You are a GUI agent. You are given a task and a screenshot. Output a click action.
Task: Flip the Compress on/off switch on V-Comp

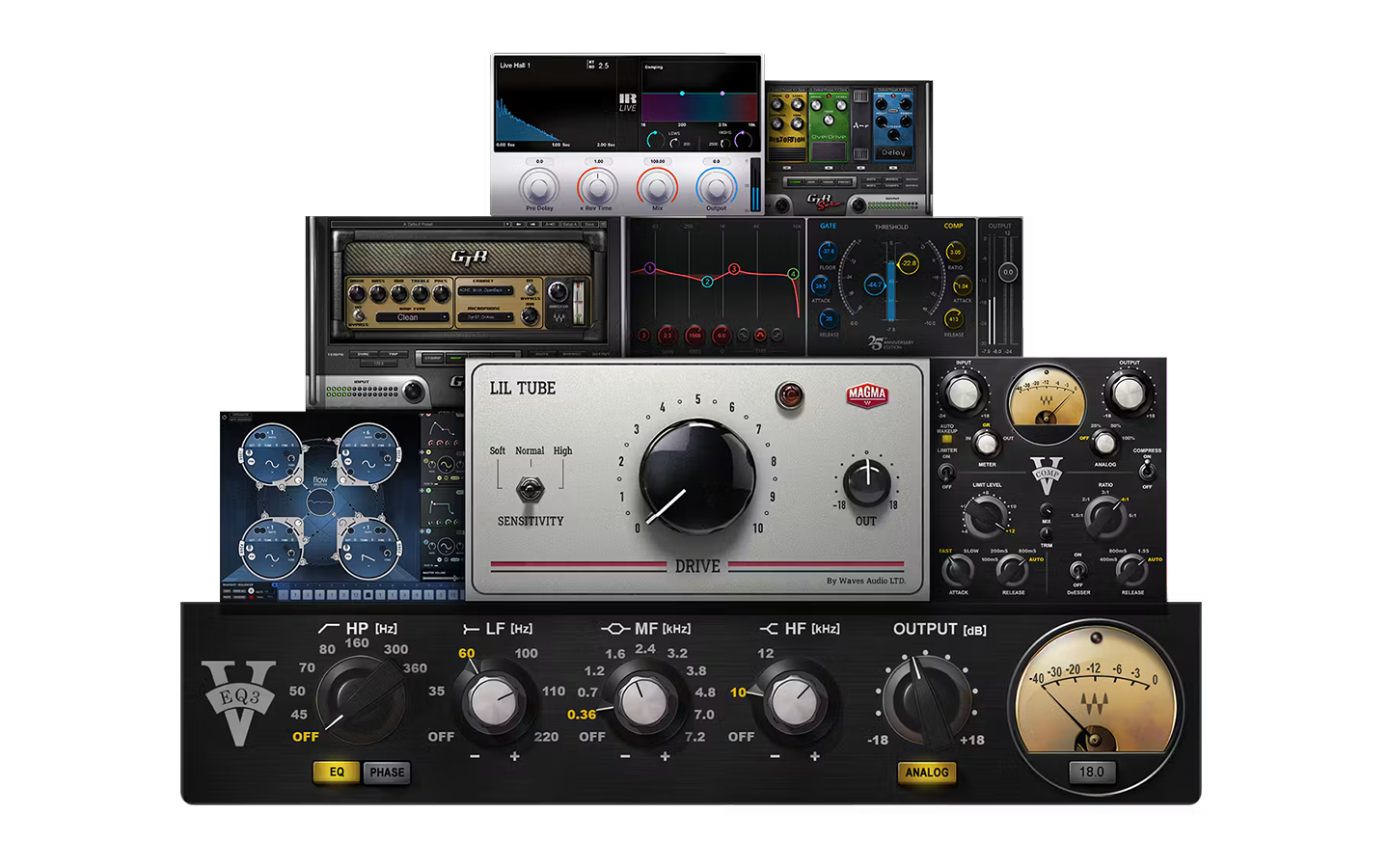pyautogui.click(x=1147, y=471)
